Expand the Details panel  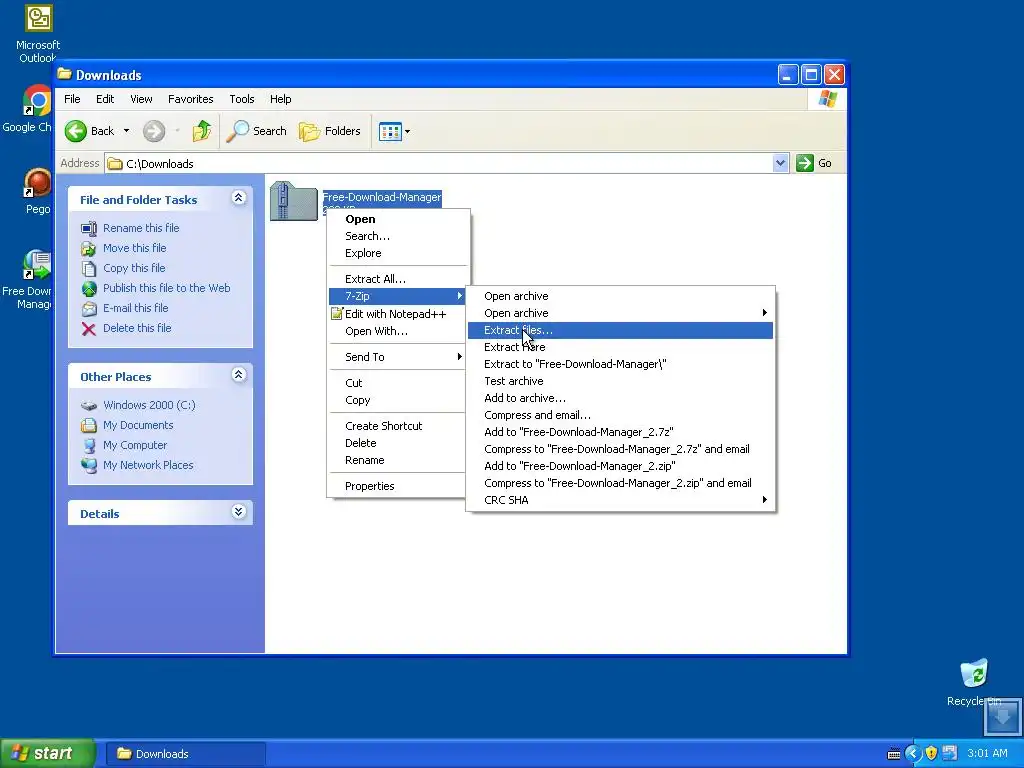click(x=238, y=512)
